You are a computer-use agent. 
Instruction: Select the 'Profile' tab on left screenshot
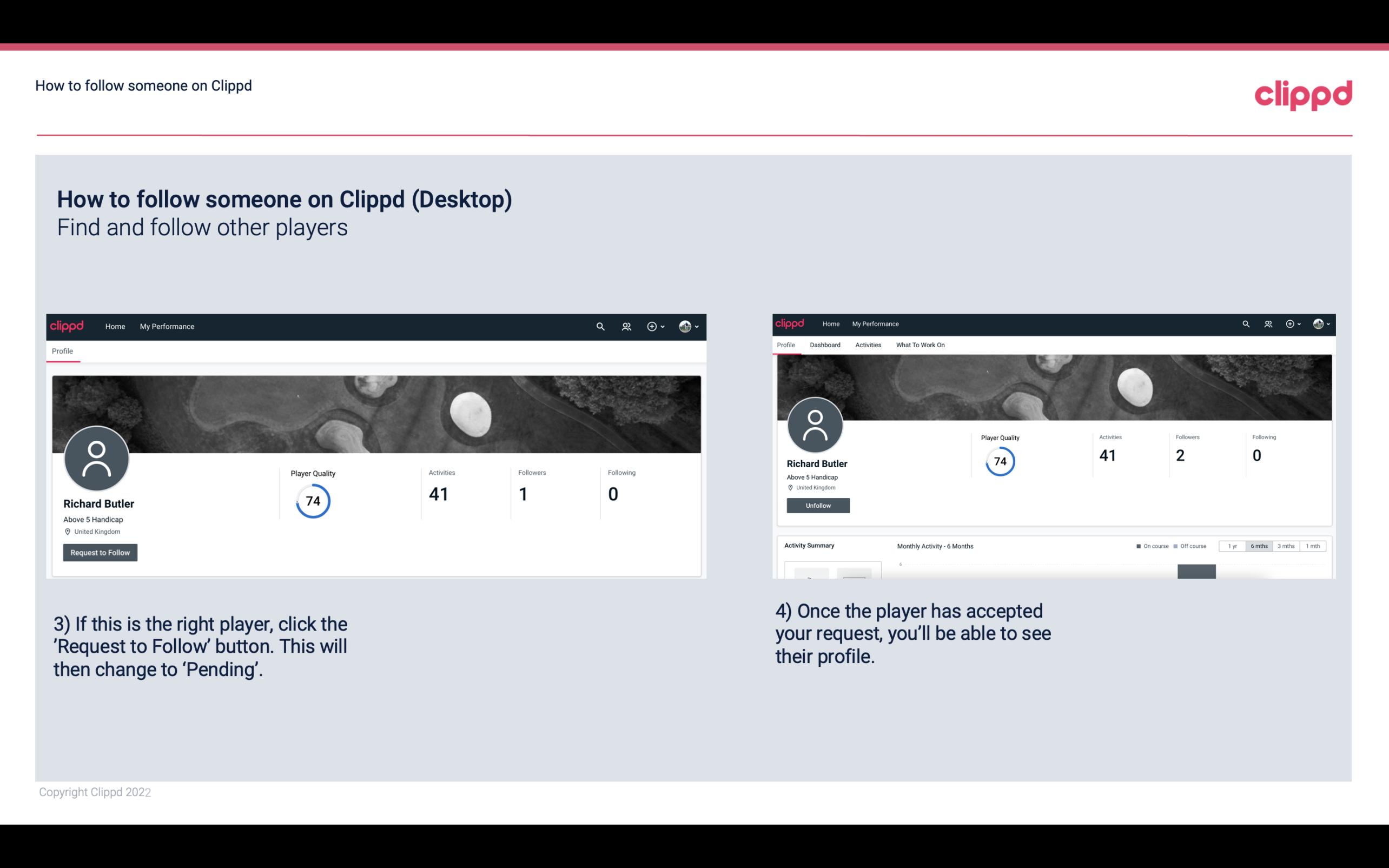click(62, 351)
